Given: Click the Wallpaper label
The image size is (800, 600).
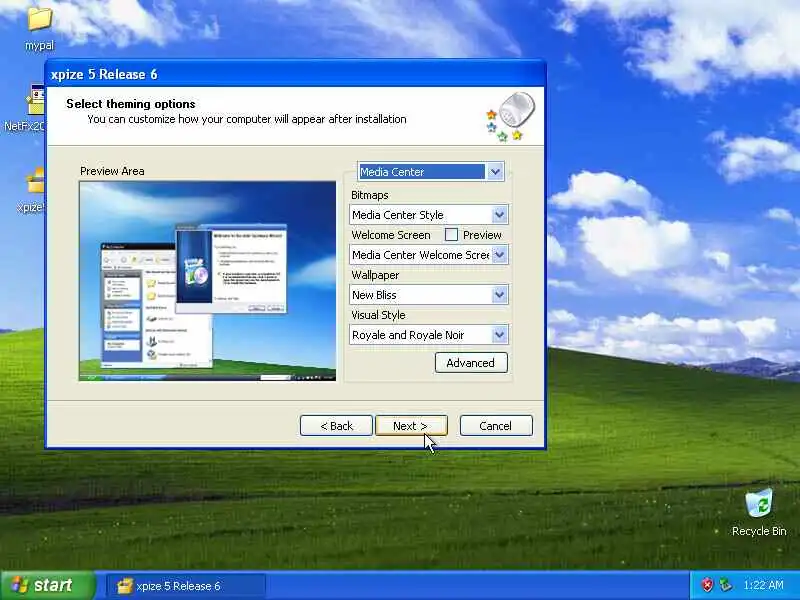Looking at the screenshot, I should [375, 275].
